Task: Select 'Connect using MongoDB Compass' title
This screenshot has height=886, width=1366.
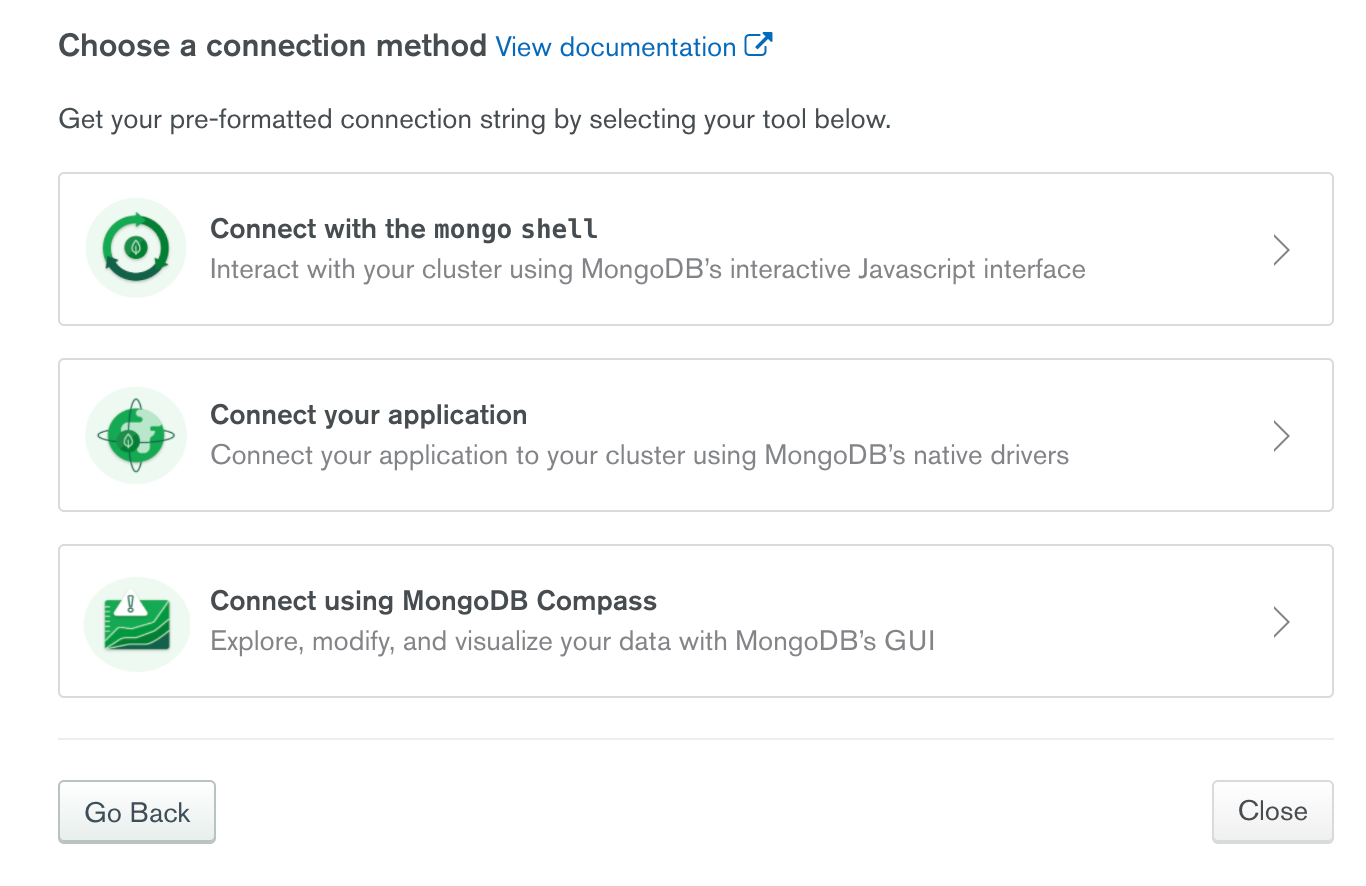Action: point(433,601)
